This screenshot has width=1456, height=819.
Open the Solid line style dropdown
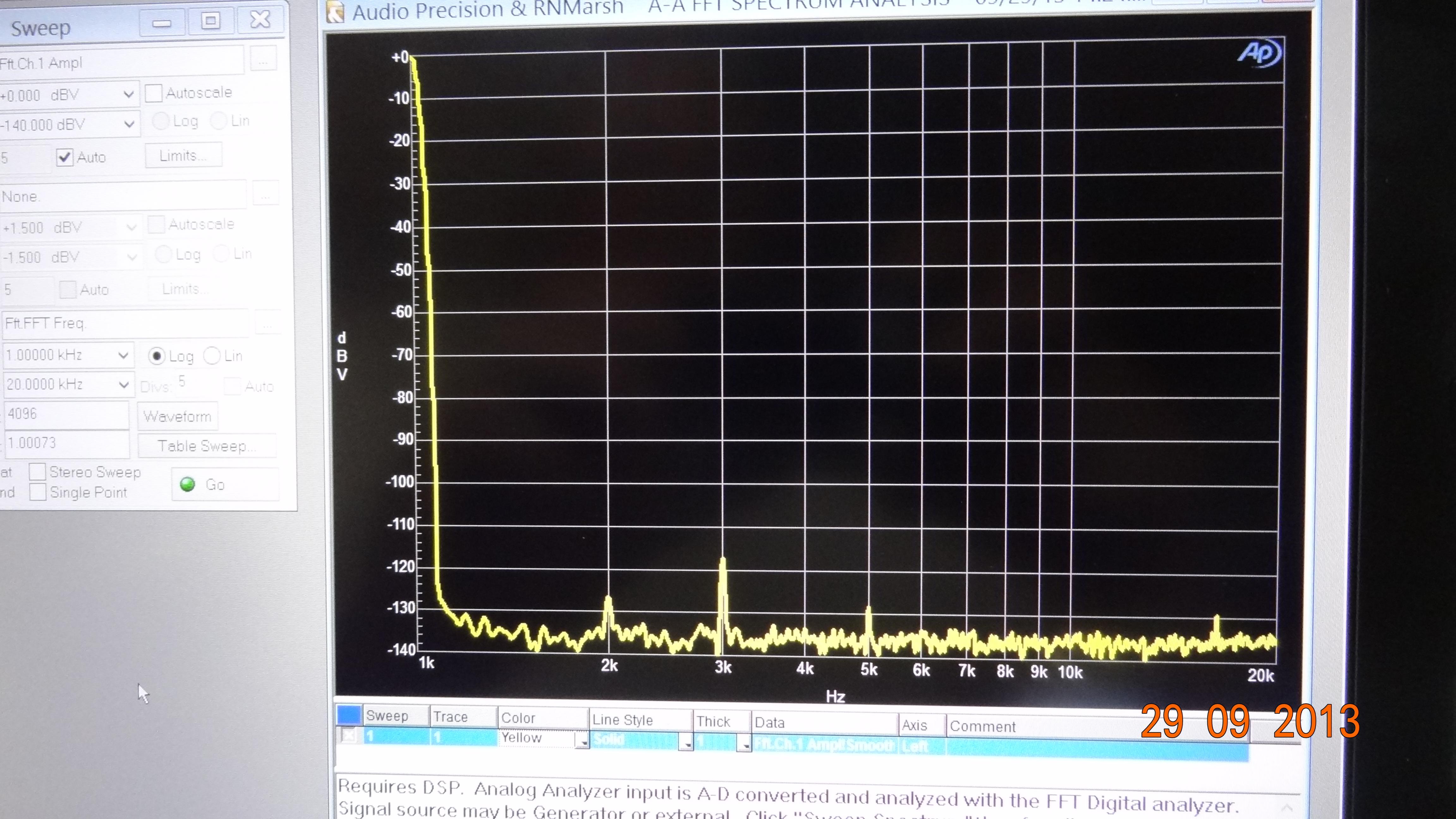point(685,742)
